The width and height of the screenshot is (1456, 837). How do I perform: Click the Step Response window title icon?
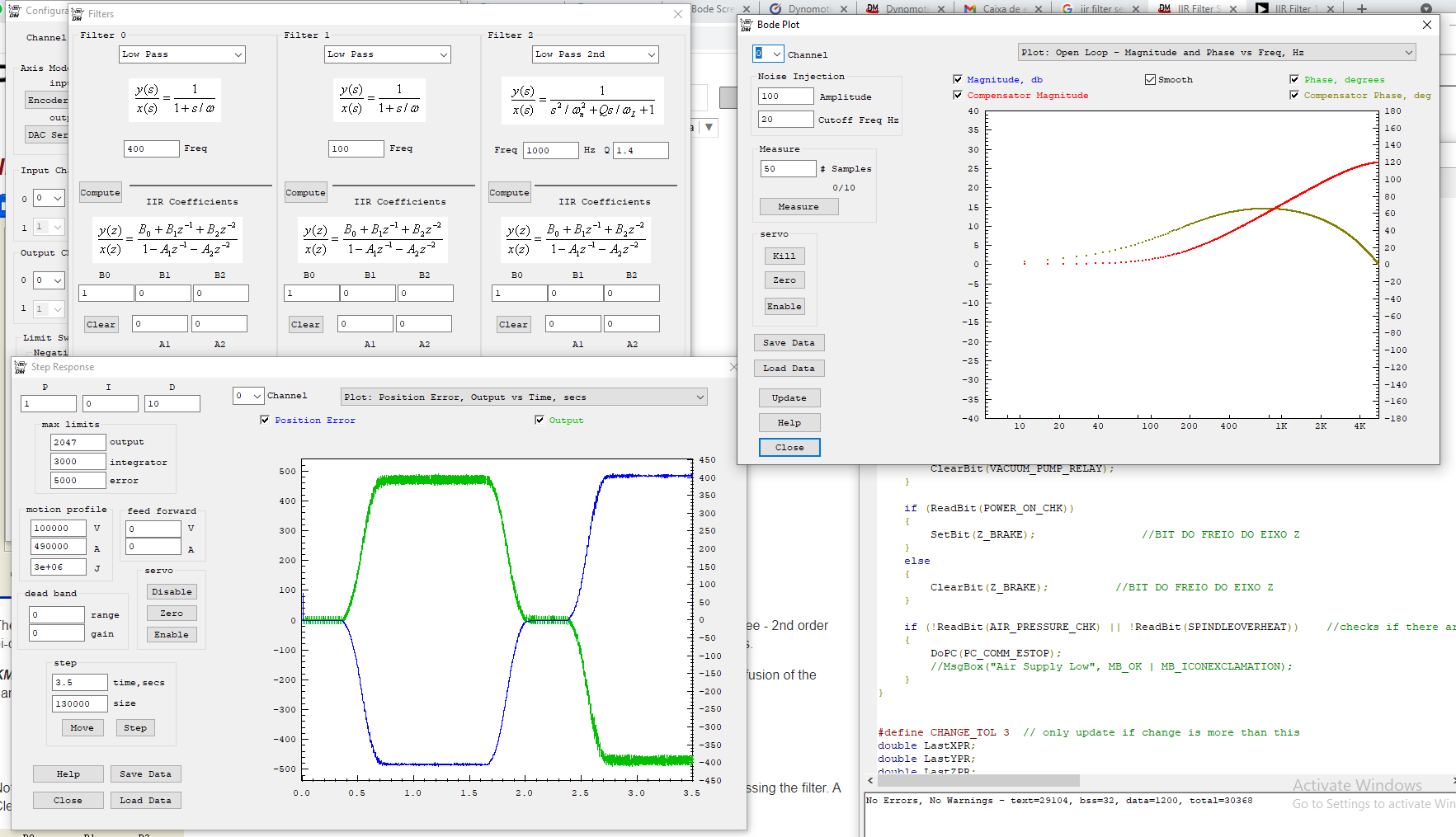(21, 367)
